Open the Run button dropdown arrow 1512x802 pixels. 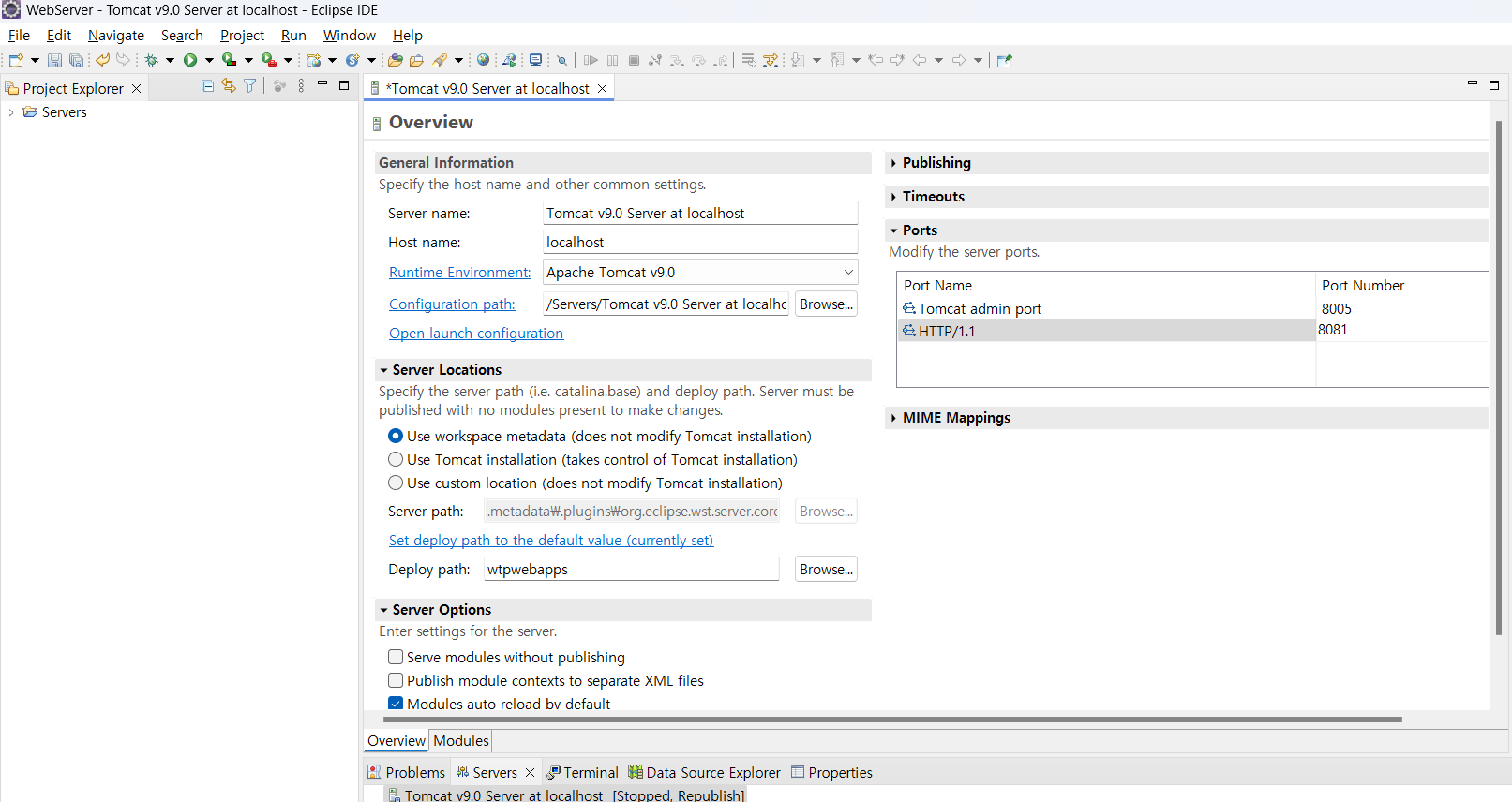209,60
